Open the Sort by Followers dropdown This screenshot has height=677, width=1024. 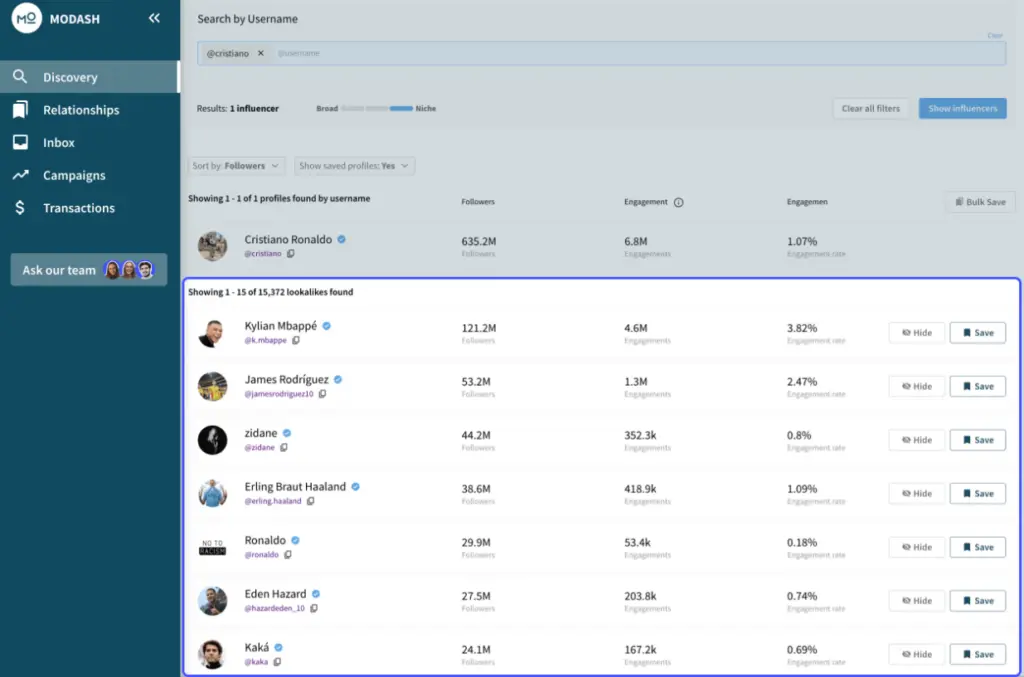(238, 166)
